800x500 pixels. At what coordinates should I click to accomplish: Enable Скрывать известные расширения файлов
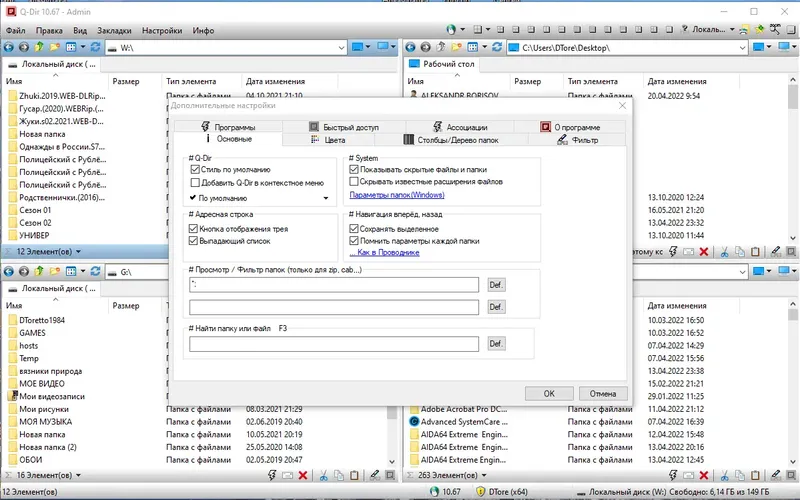point(354,182)
